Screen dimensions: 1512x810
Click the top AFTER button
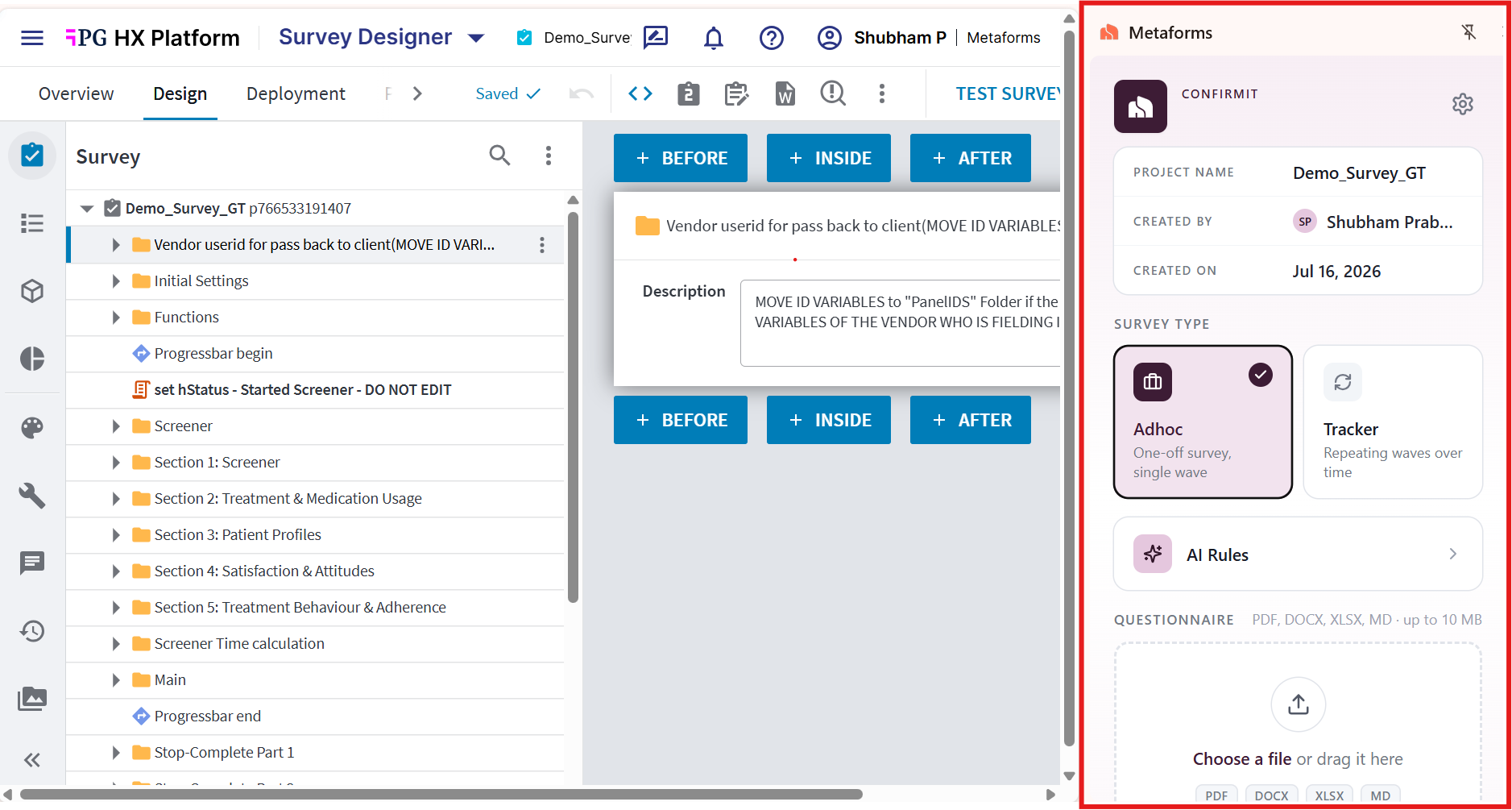(x=971, y=158)
